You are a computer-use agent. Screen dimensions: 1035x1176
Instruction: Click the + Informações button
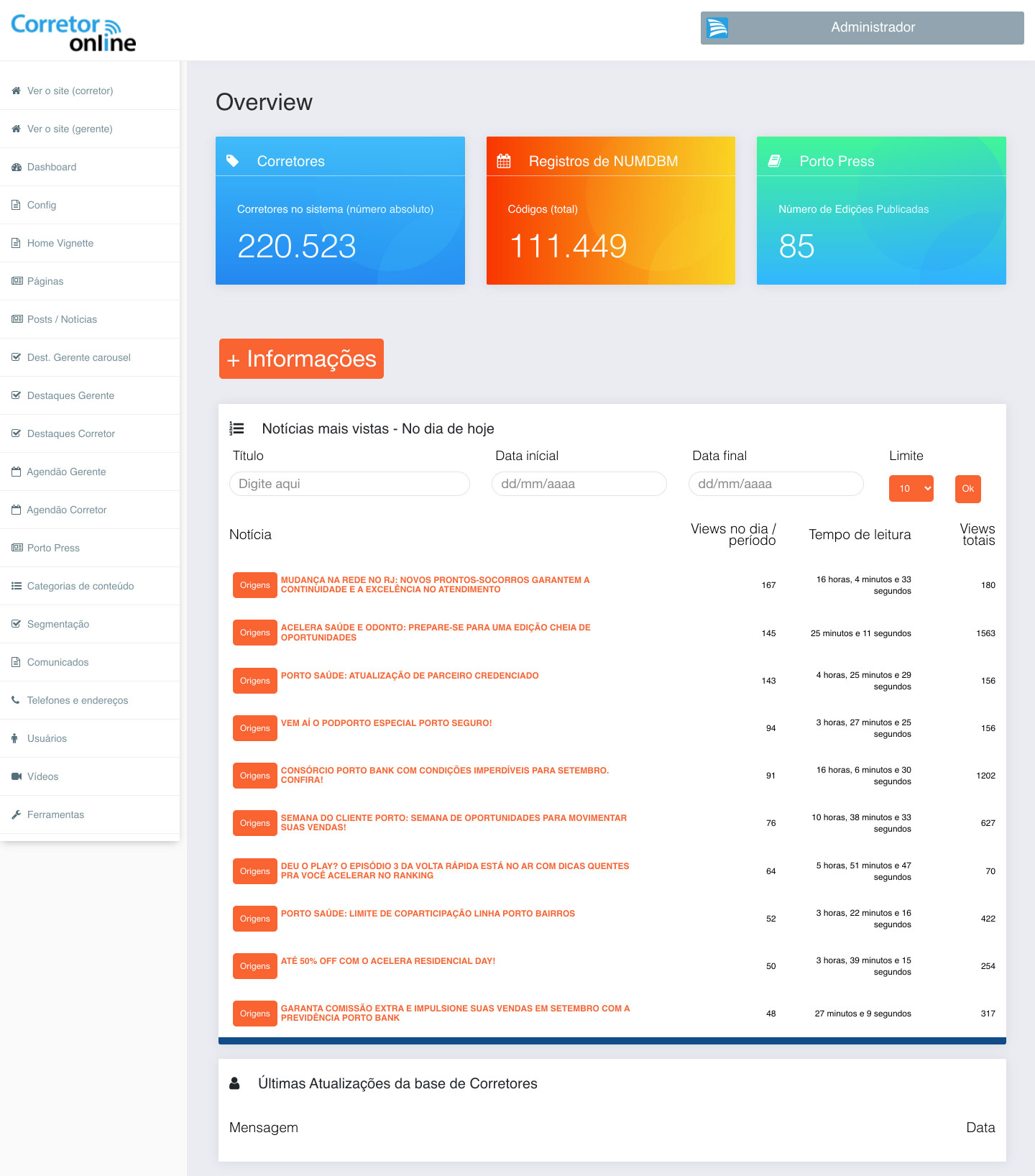point(301,359)
